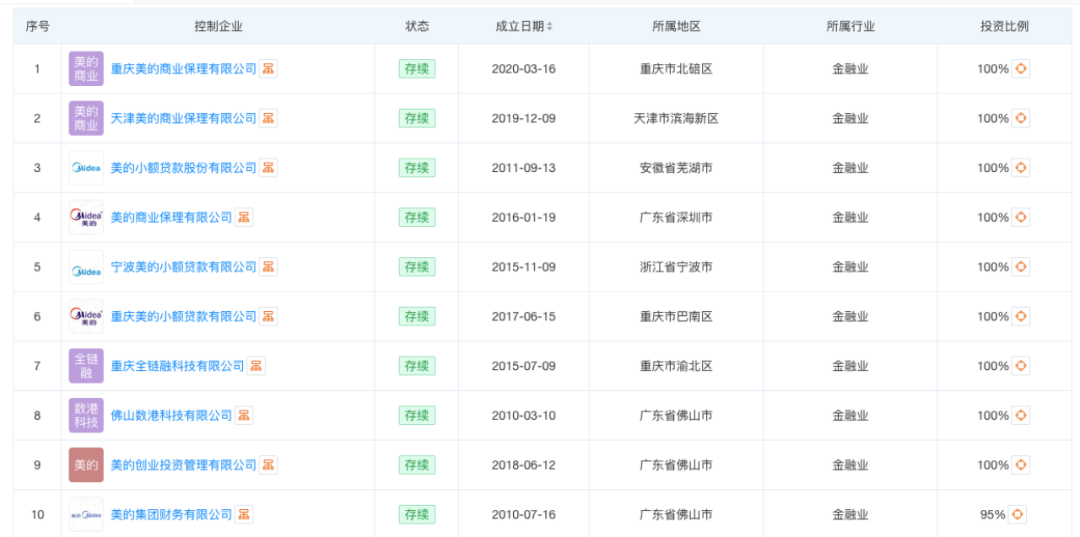Click investment path icon next to 95%

click(1017, 514)
